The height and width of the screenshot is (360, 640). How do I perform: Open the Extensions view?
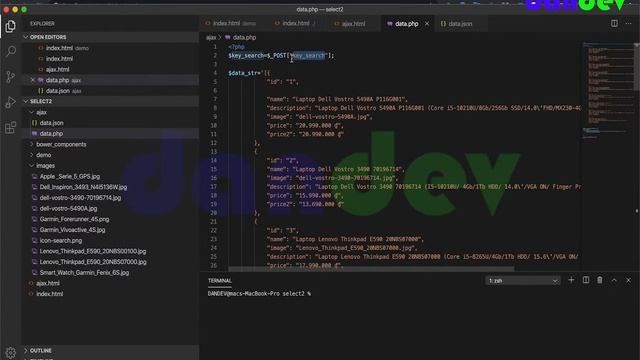pos(11,127)
